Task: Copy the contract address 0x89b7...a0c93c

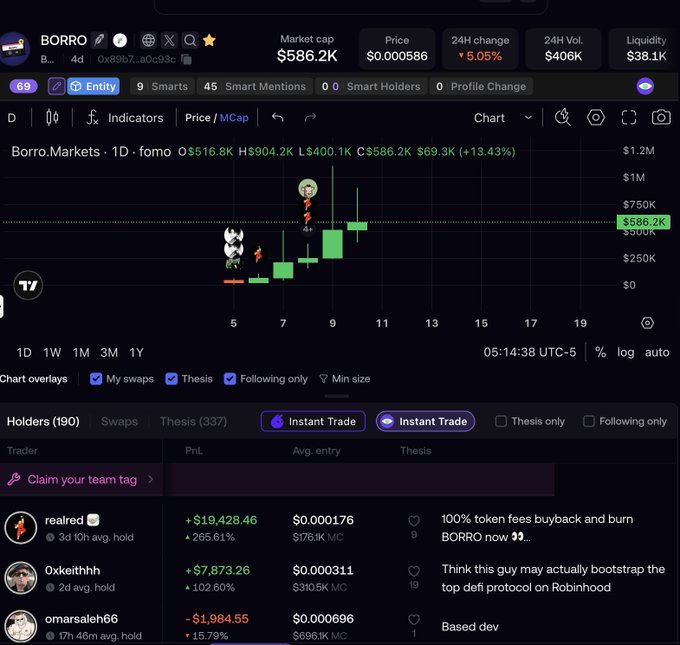Action: 186,59
